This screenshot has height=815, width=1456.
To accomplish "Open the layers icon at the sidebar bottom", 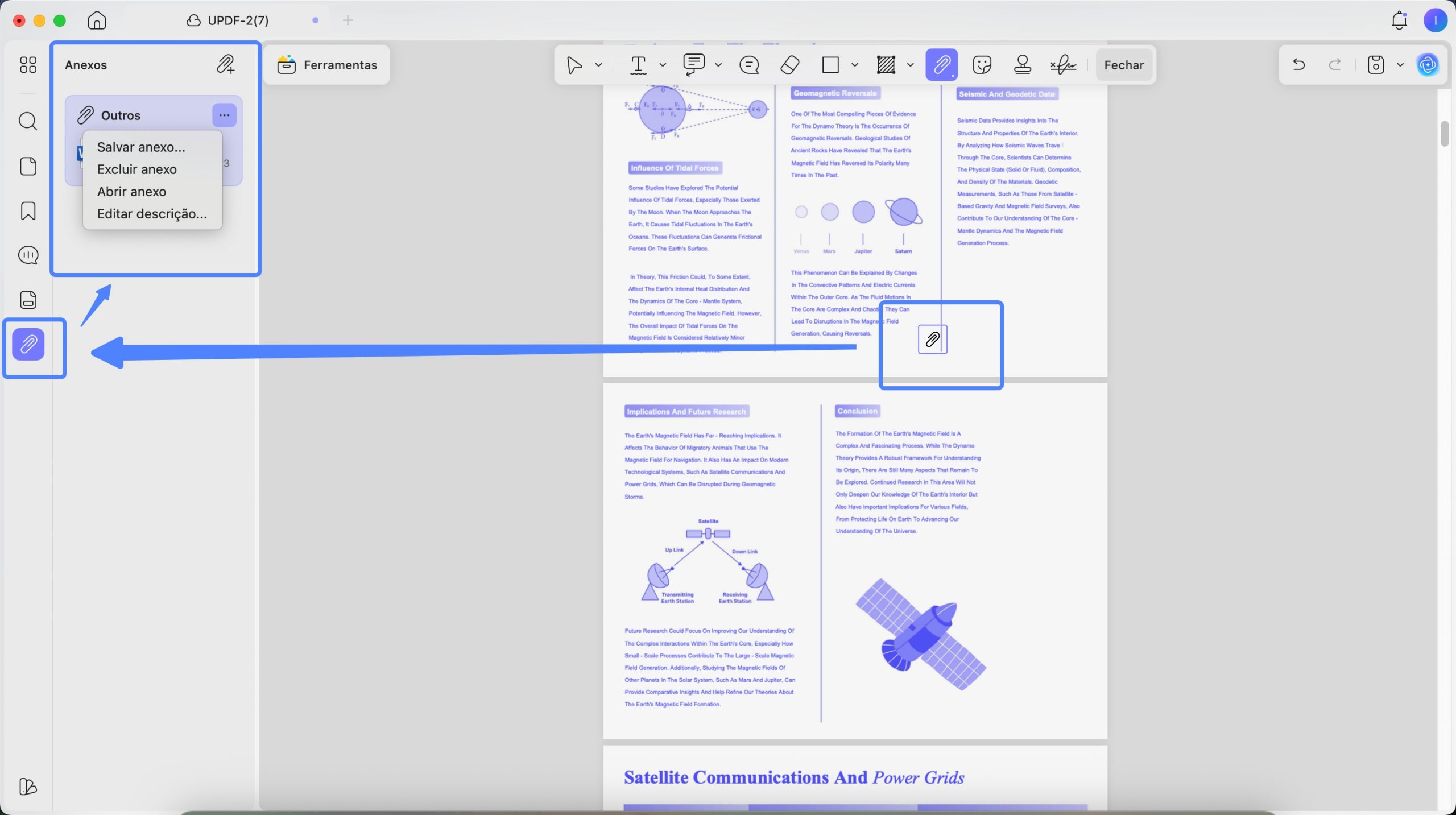I will [x=28, y=787].
